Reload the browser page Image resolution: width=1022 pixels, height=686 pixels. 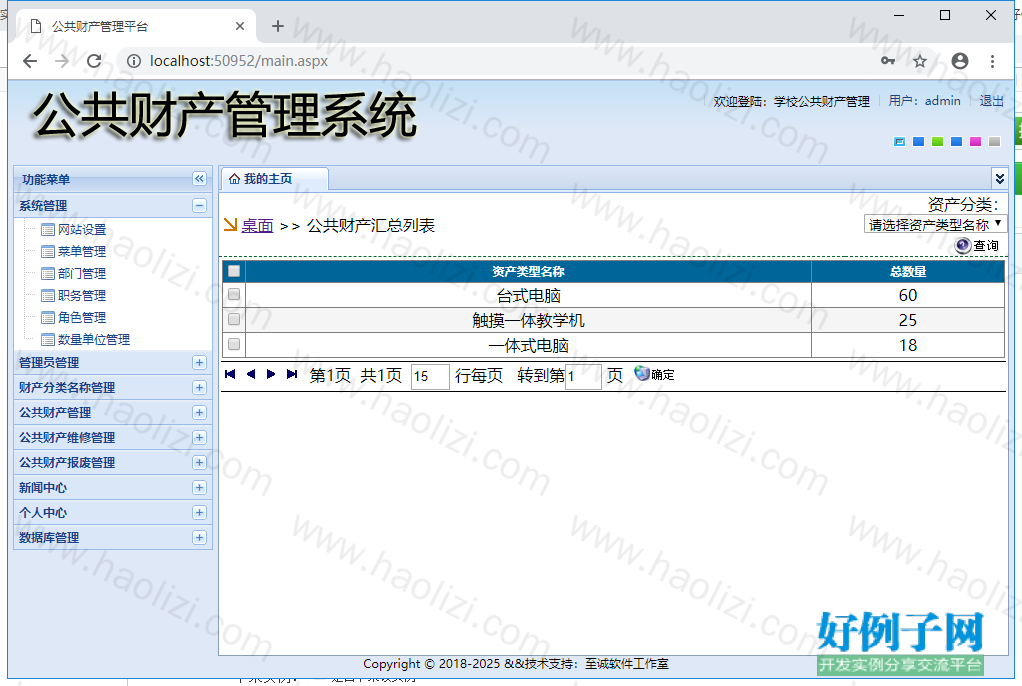pos(94,61)
